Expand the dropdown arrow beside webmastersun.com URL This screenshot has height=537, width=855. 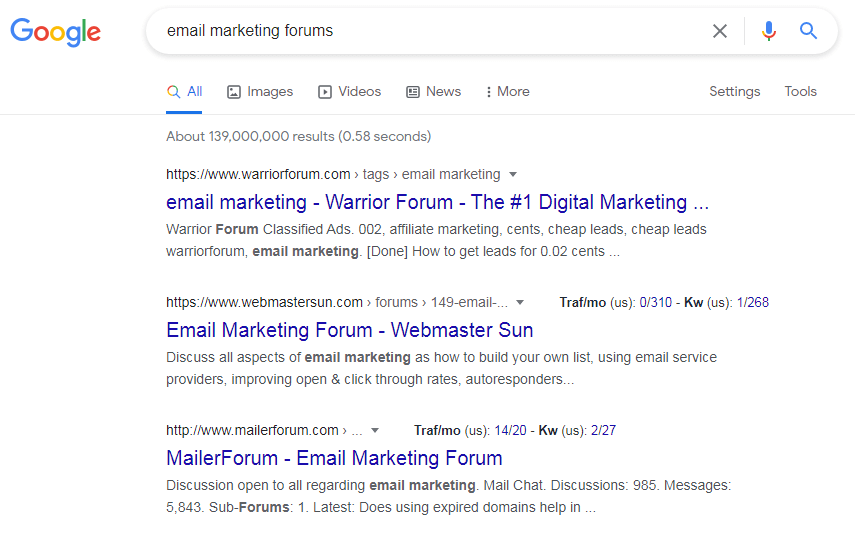[x=520, y=303]
